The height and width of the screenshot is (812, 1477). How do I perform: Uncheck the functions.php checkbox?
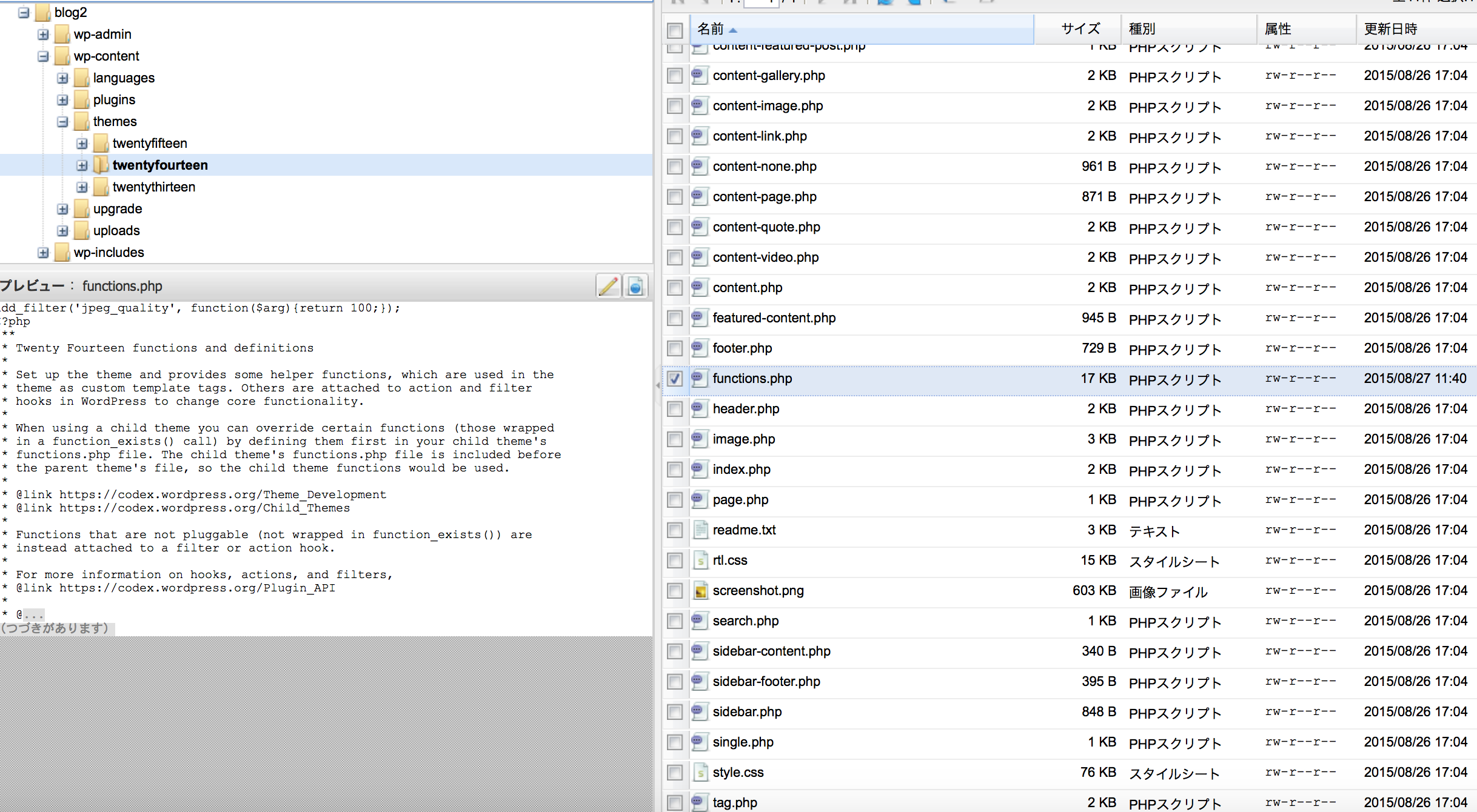point(674,379)
